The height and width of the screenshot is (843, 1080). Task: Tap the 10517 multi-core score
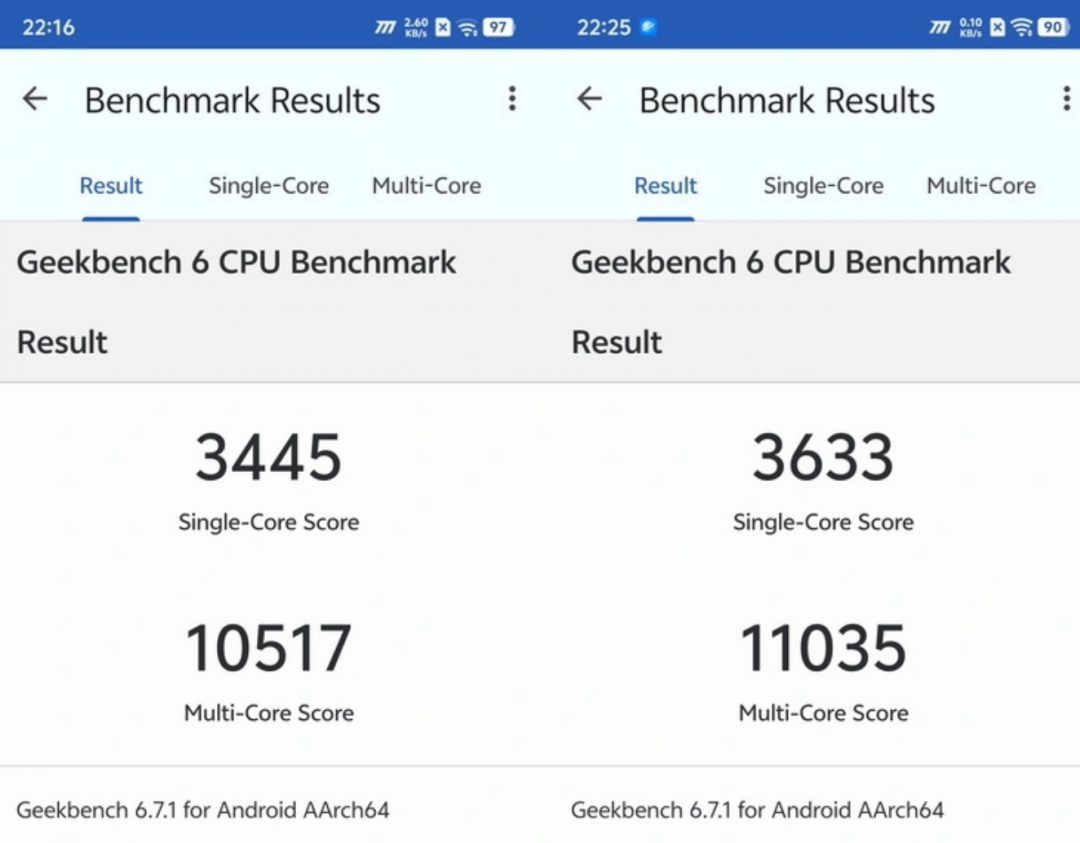[269, 647]
